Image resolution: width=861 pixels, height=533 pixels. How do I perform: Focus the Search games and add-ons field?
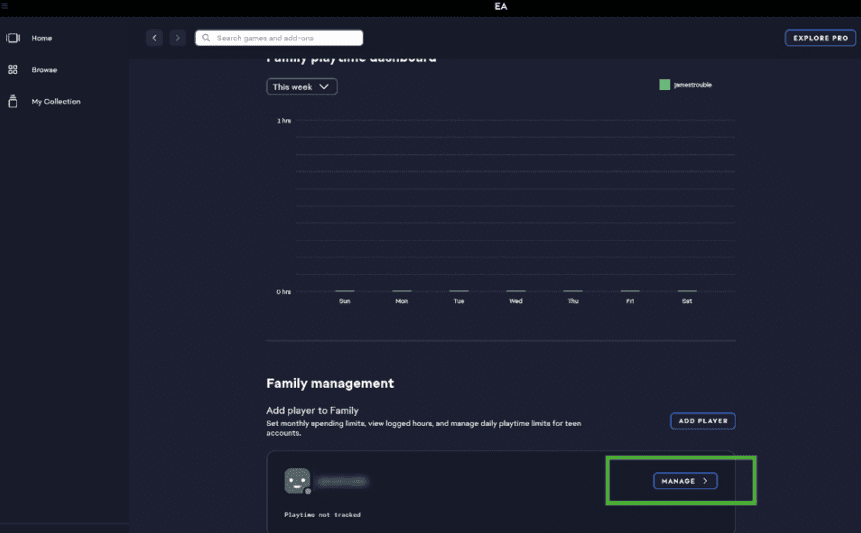pyautogui.click(x=279, y=38)
